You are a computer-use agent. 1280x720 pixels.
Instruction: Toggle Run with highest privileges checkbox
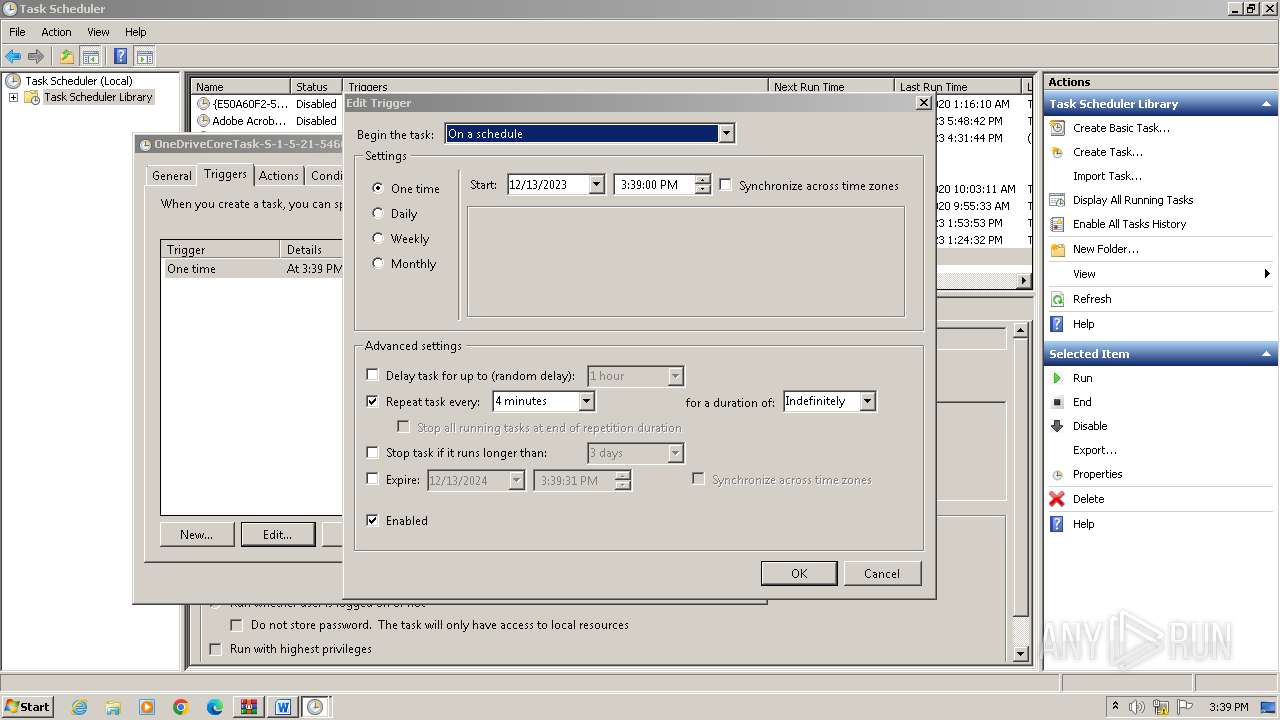(215, 649)
